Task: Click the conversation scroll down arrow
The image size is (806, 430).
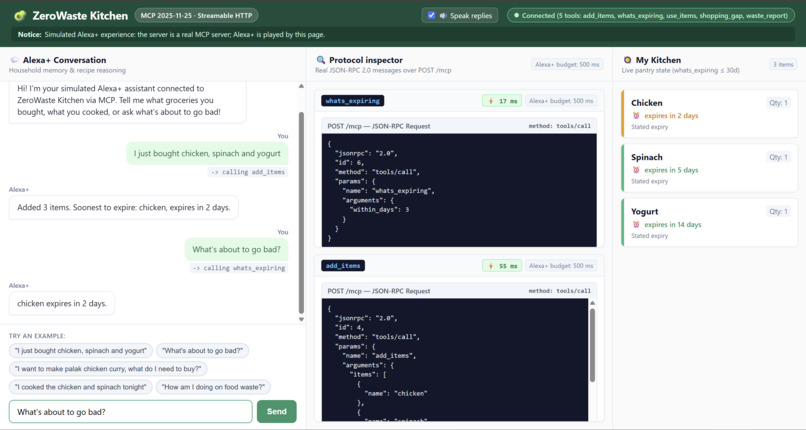Action: [x=301, y=320]
